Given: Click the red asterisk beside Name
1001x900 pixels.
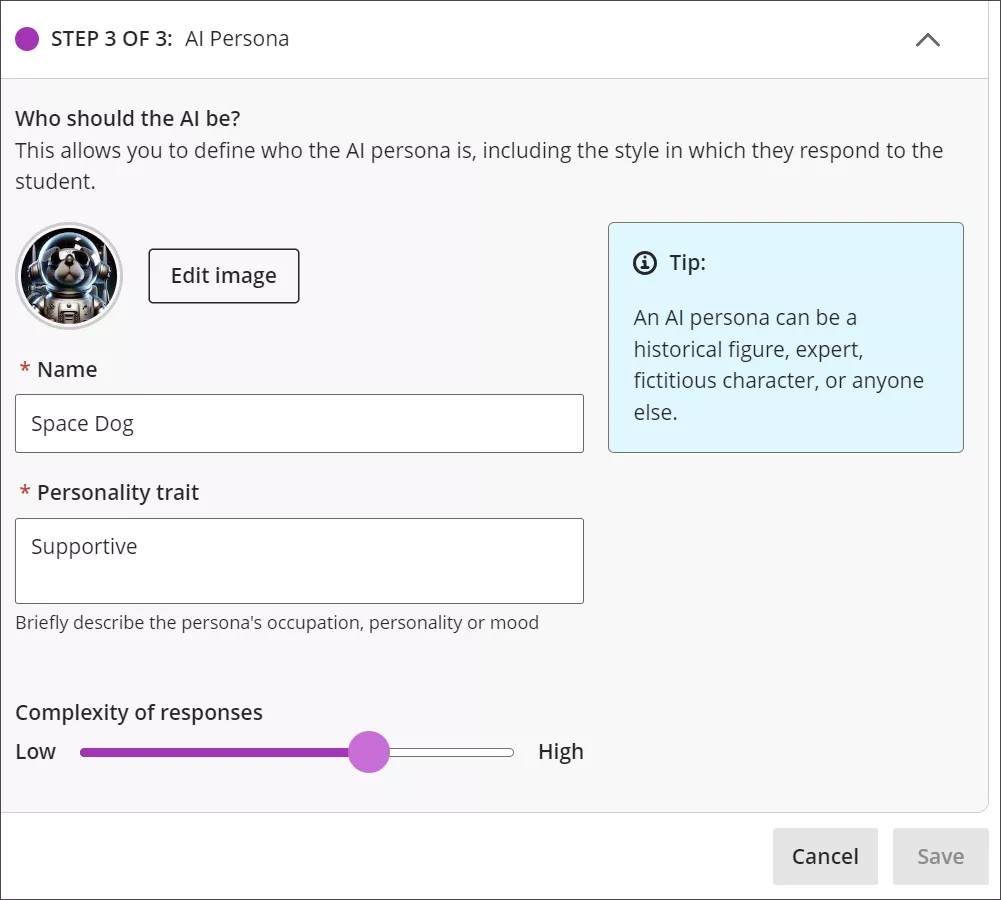Looking at the screenshot, I should 24,369.
